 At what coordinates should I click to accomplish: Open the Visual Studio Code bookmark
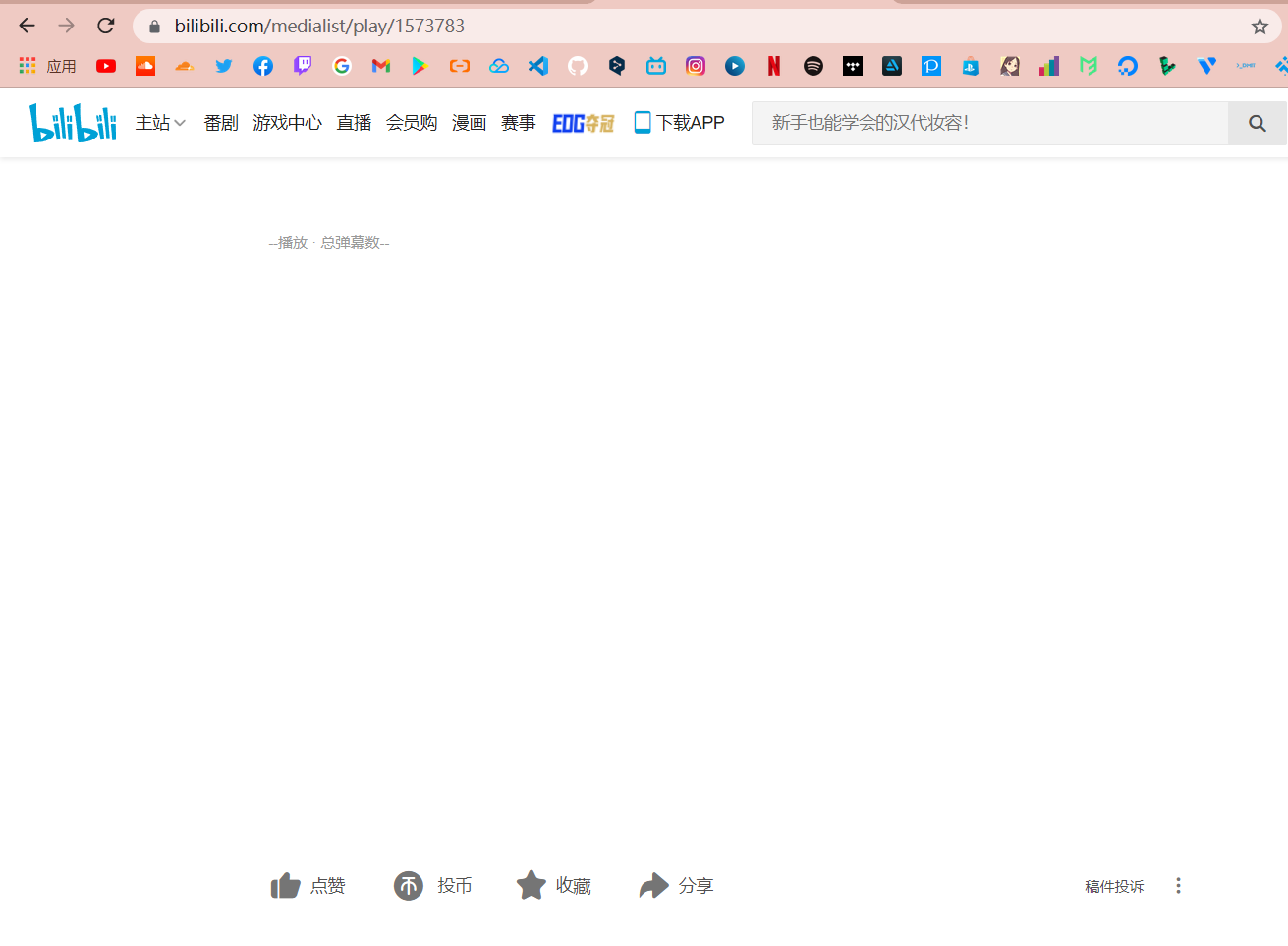coord(538,66)
